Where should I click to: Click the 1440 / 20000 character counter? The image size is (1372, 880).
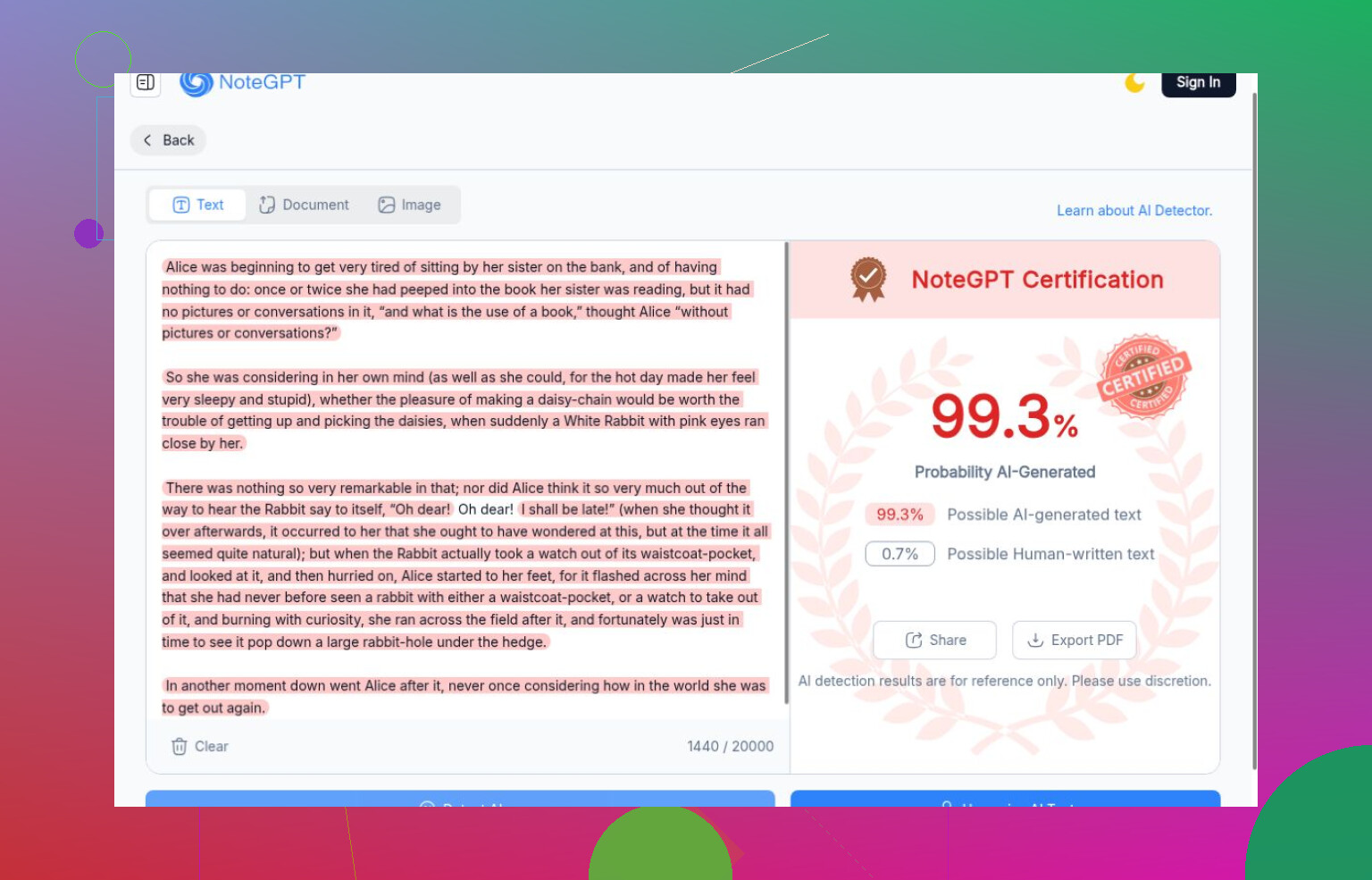730,746
